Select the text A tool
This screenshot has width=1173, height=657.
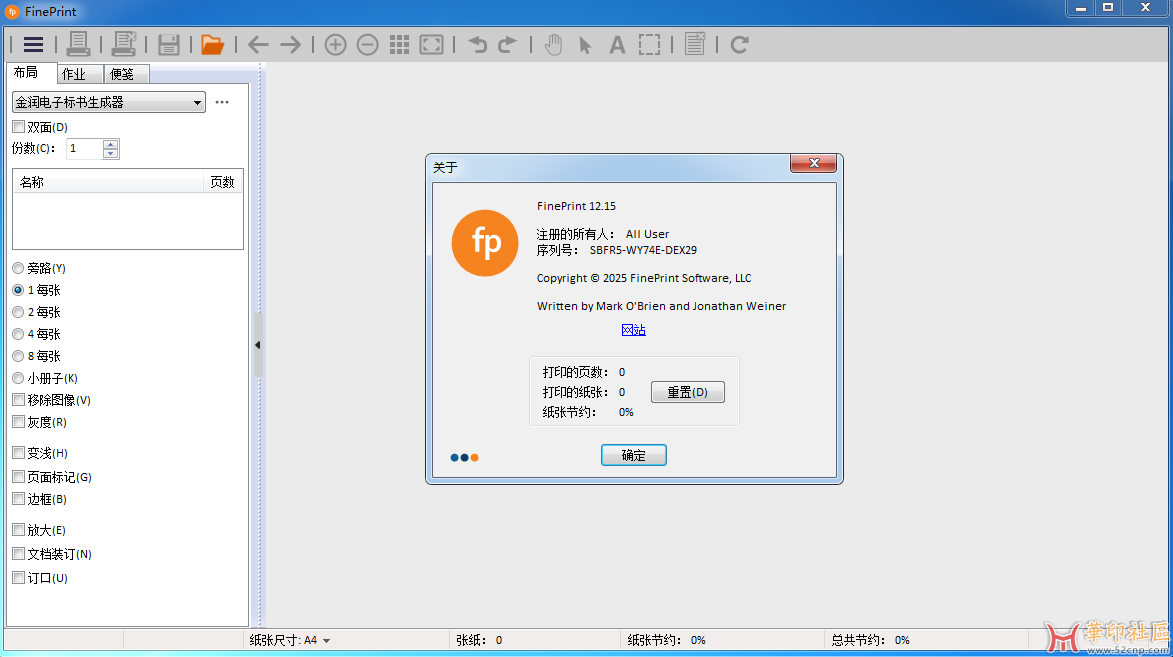(x=617, y=45)
